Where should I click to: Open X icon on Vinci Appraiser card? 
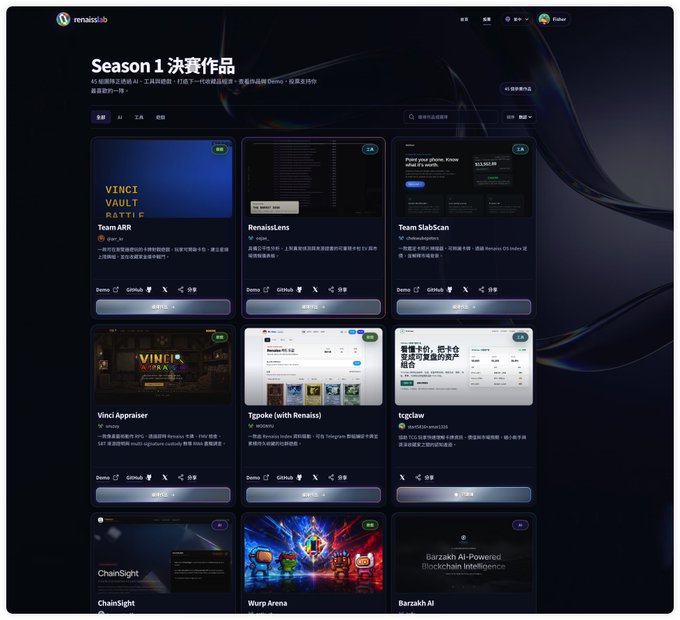tap(165, 477)
